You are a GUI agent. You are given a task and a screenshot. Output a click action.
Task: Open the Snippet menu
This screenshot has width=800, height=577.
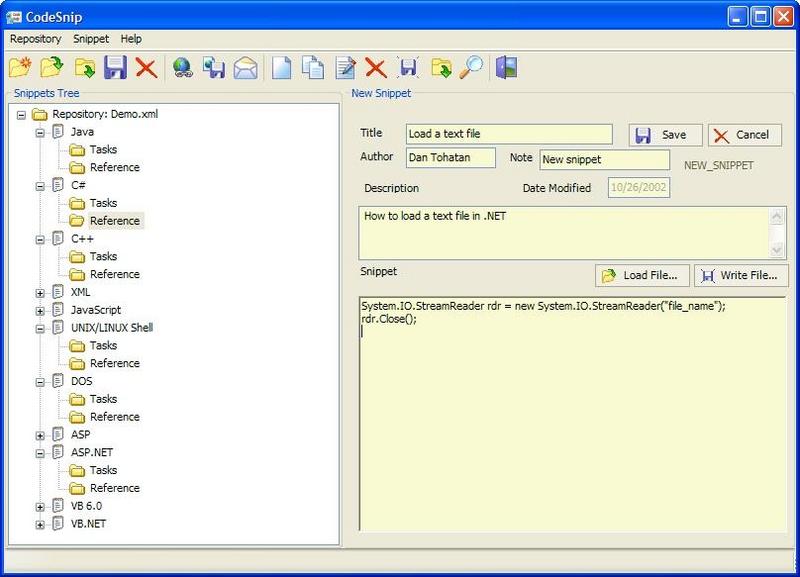coord(91,39)
